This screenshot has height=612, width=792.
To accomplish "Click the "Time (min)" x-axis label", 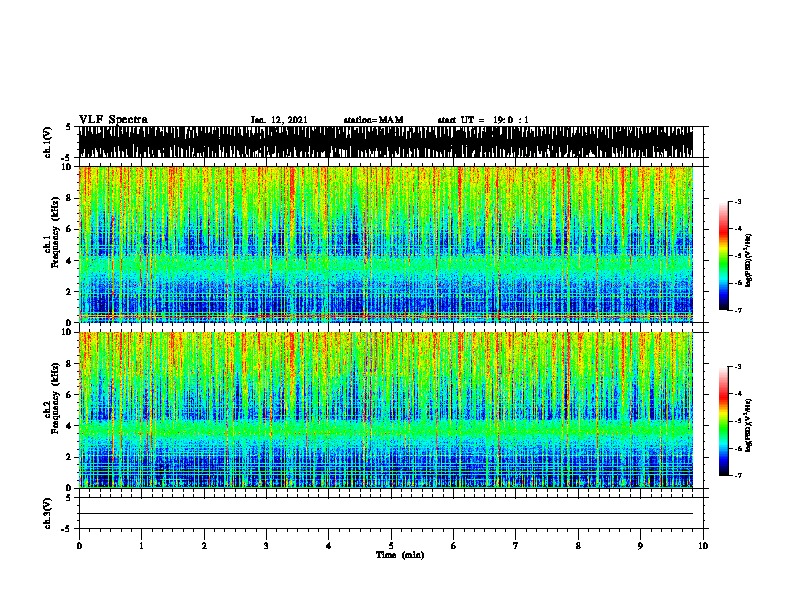I will point(400,555).
